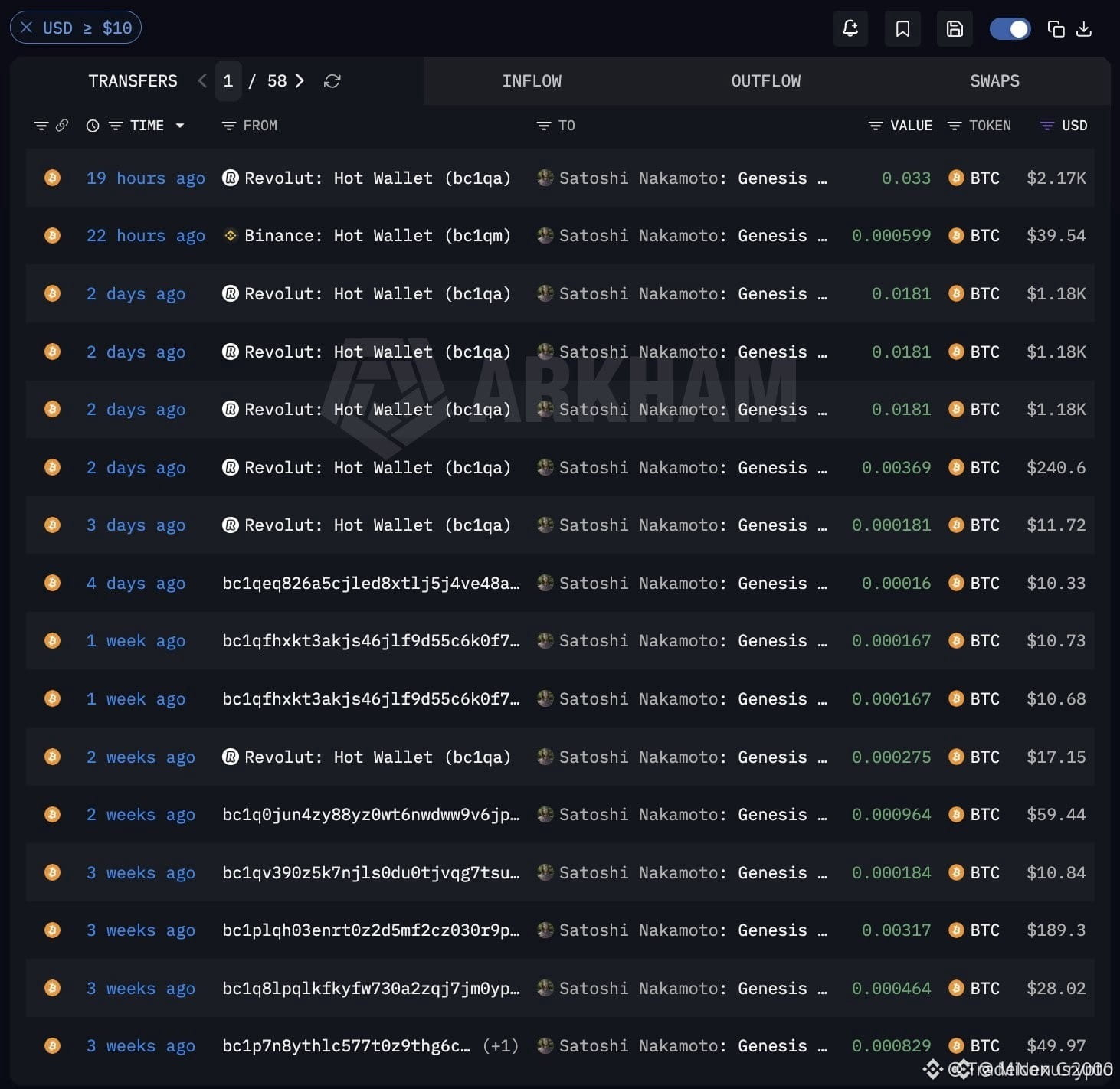Open the 19 hours ago transaction
The width and height of the screenshot is (1120, 1089).
click(x=146, y=178)
